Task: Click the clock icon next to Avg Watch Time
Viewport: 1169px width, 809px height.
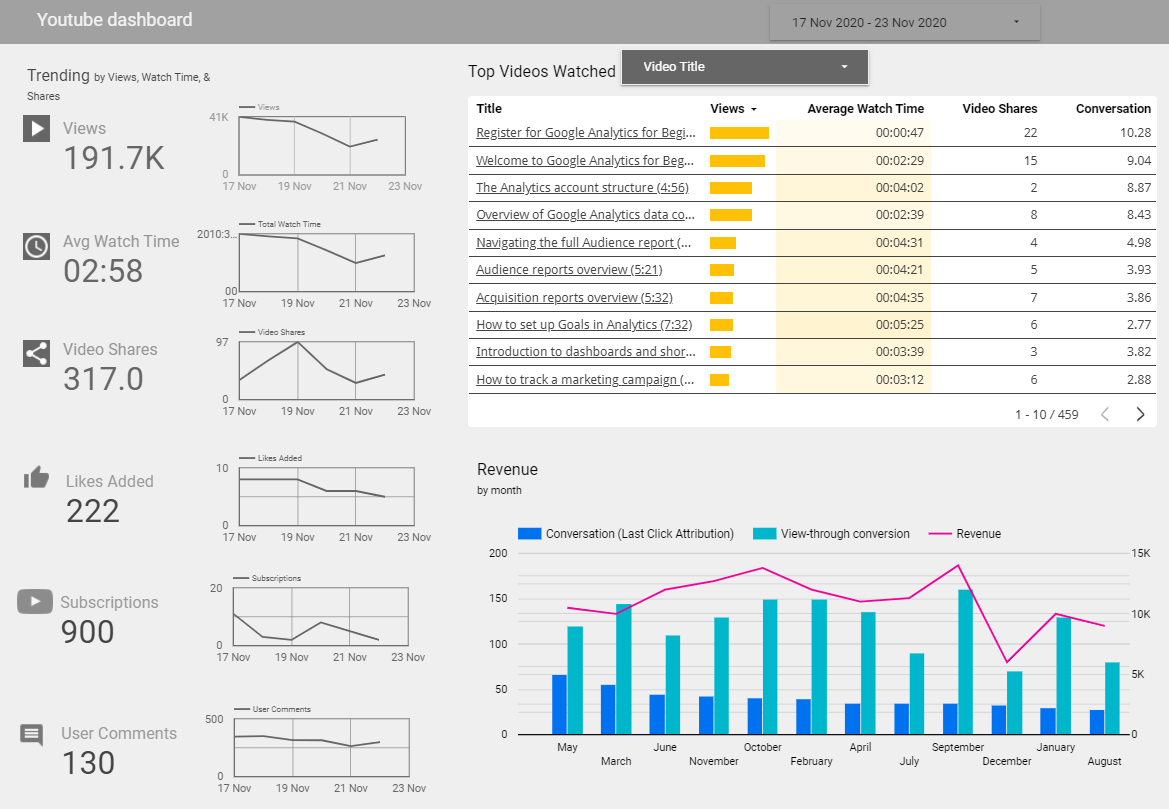Action: [x=36, y=246]
